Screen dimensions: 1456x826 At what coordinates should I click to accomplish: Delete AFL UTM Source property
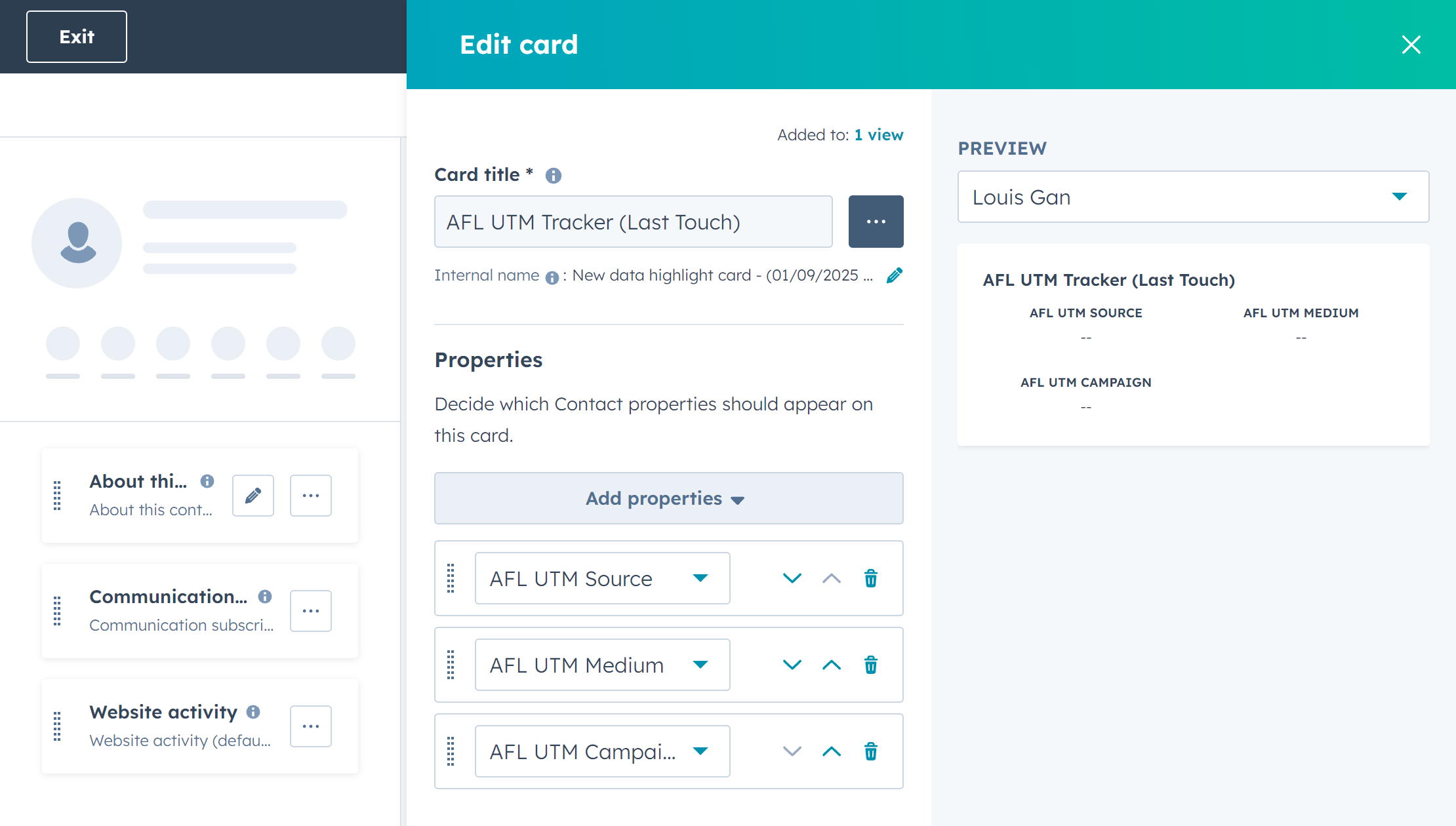871,578
